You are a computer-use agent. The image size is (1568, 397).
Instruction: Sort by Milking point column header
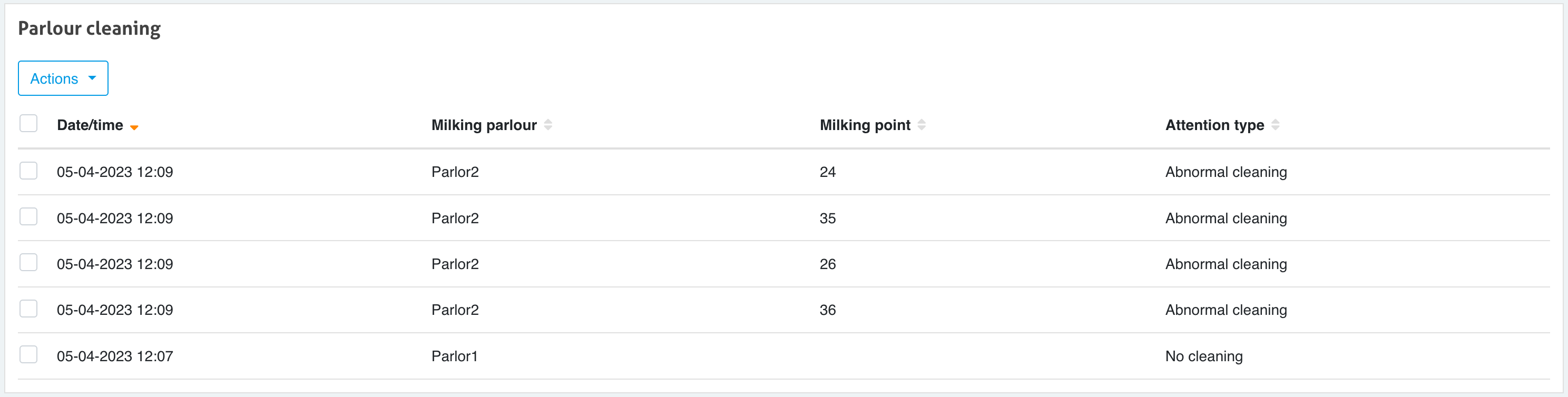coord(865,125)
